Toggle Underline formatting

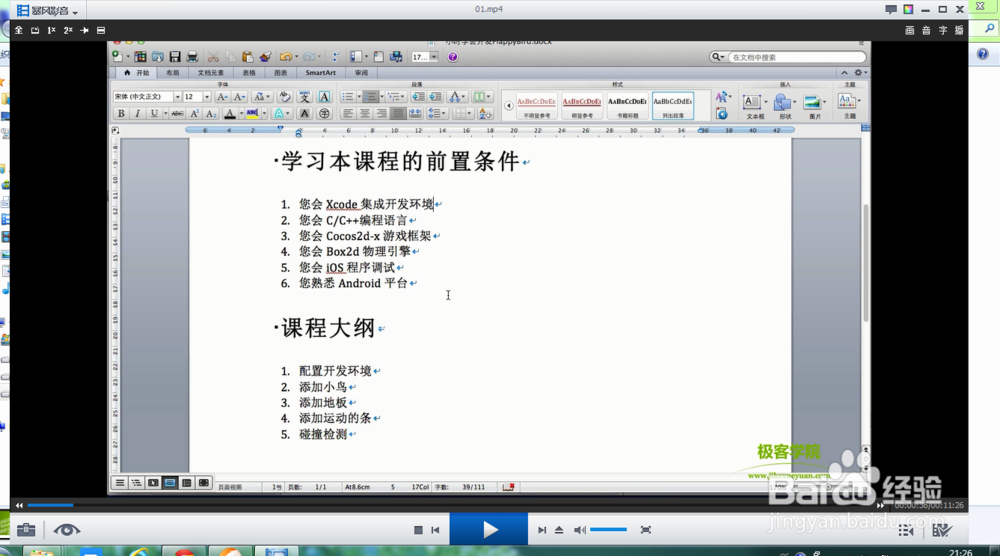pos(154,113)
